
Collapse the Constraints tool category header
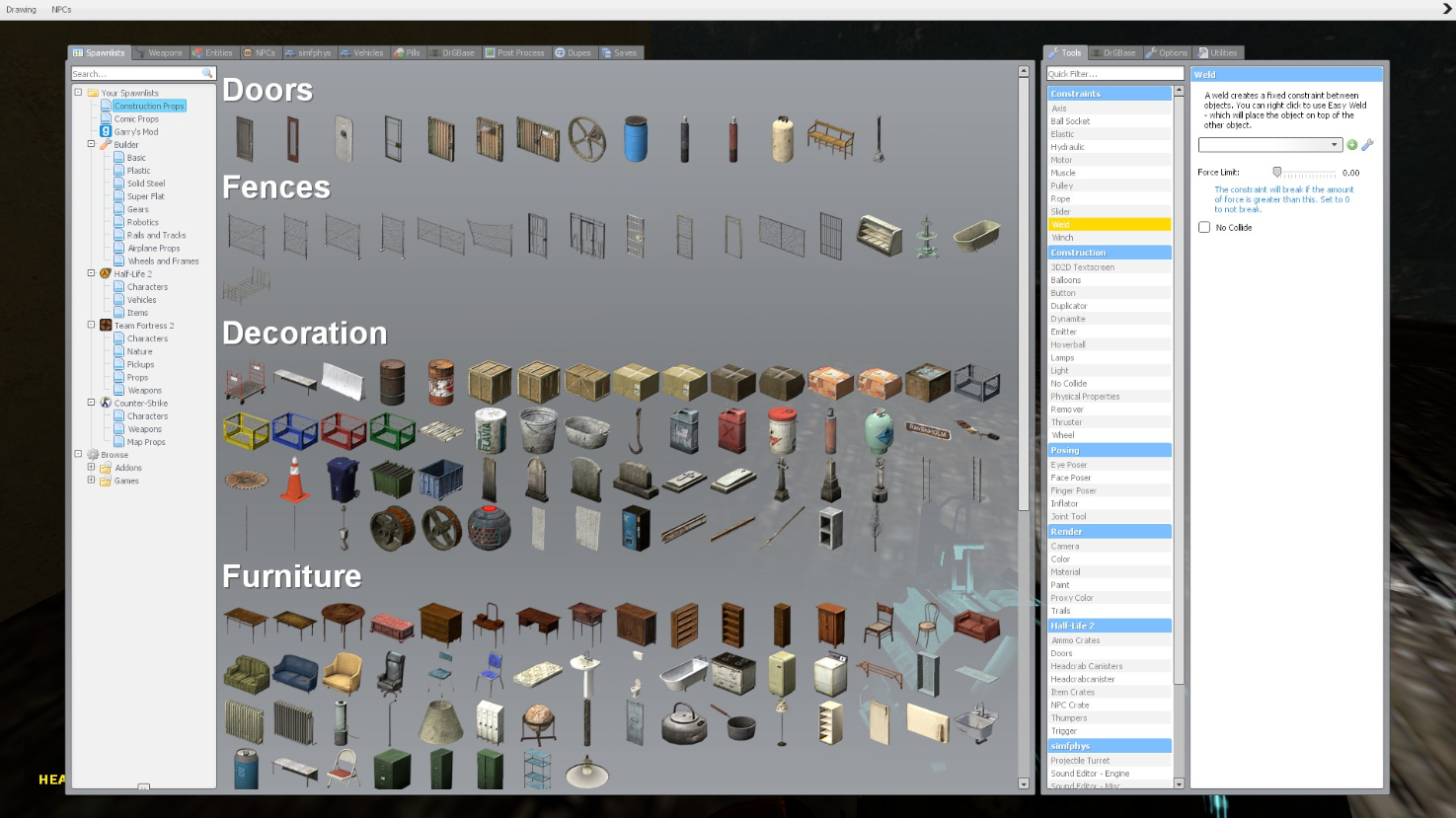tap(1110, 94)
